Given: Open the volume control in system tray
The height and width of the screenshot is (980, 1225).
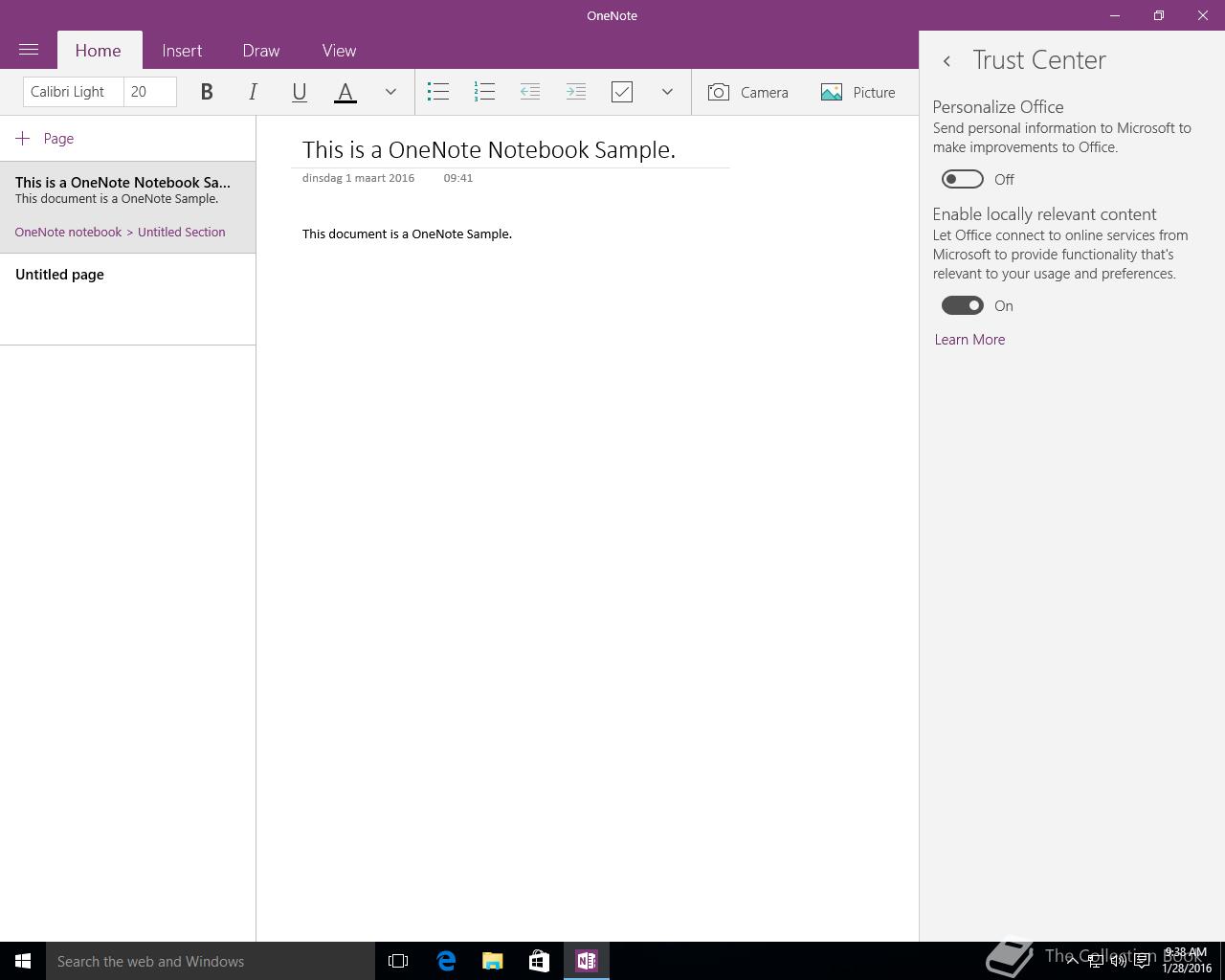Looking at the screenshot, I should [1118, 961].
